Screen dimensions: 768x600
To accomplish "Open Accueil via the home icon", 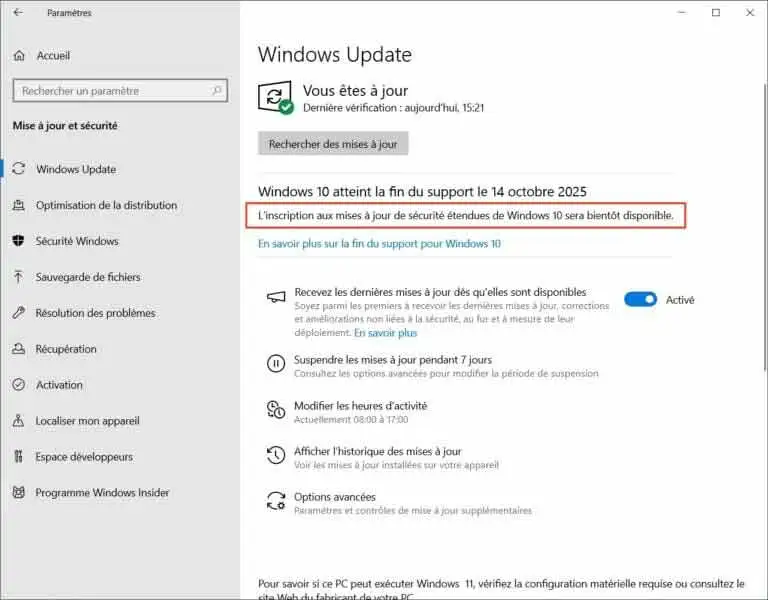I will point(19,55).
